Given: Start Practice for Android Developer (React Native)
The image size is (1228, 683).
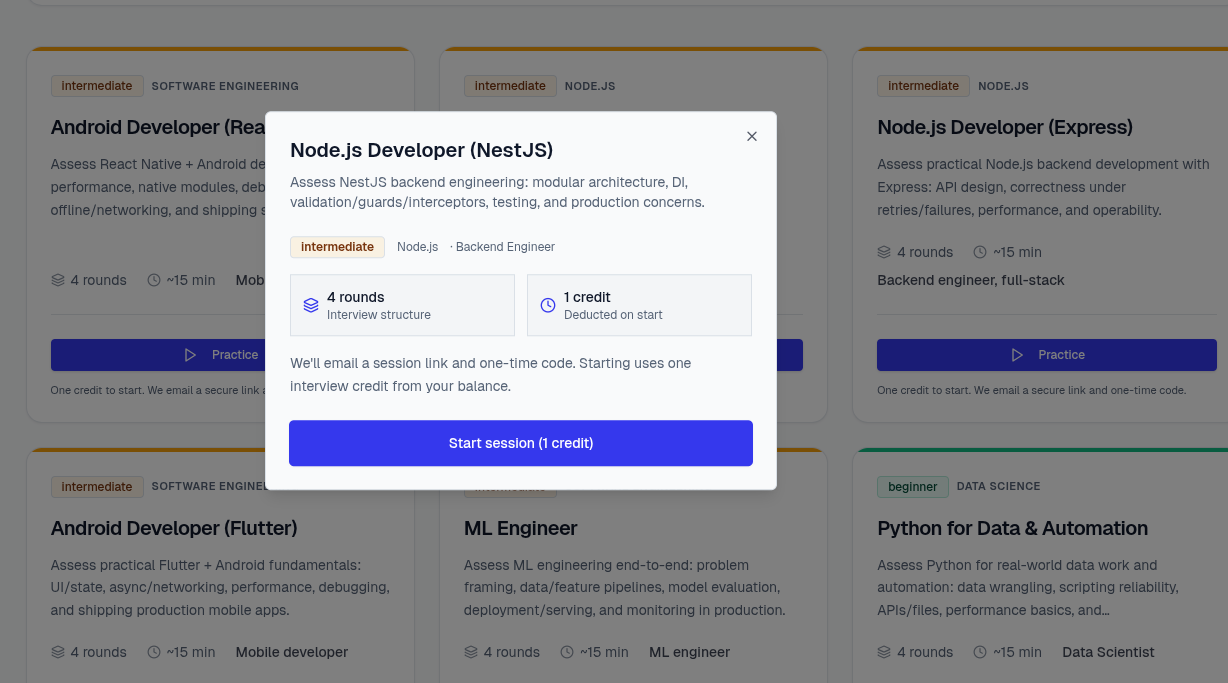Looking at the screenshot, I should (x=158, y=355).
